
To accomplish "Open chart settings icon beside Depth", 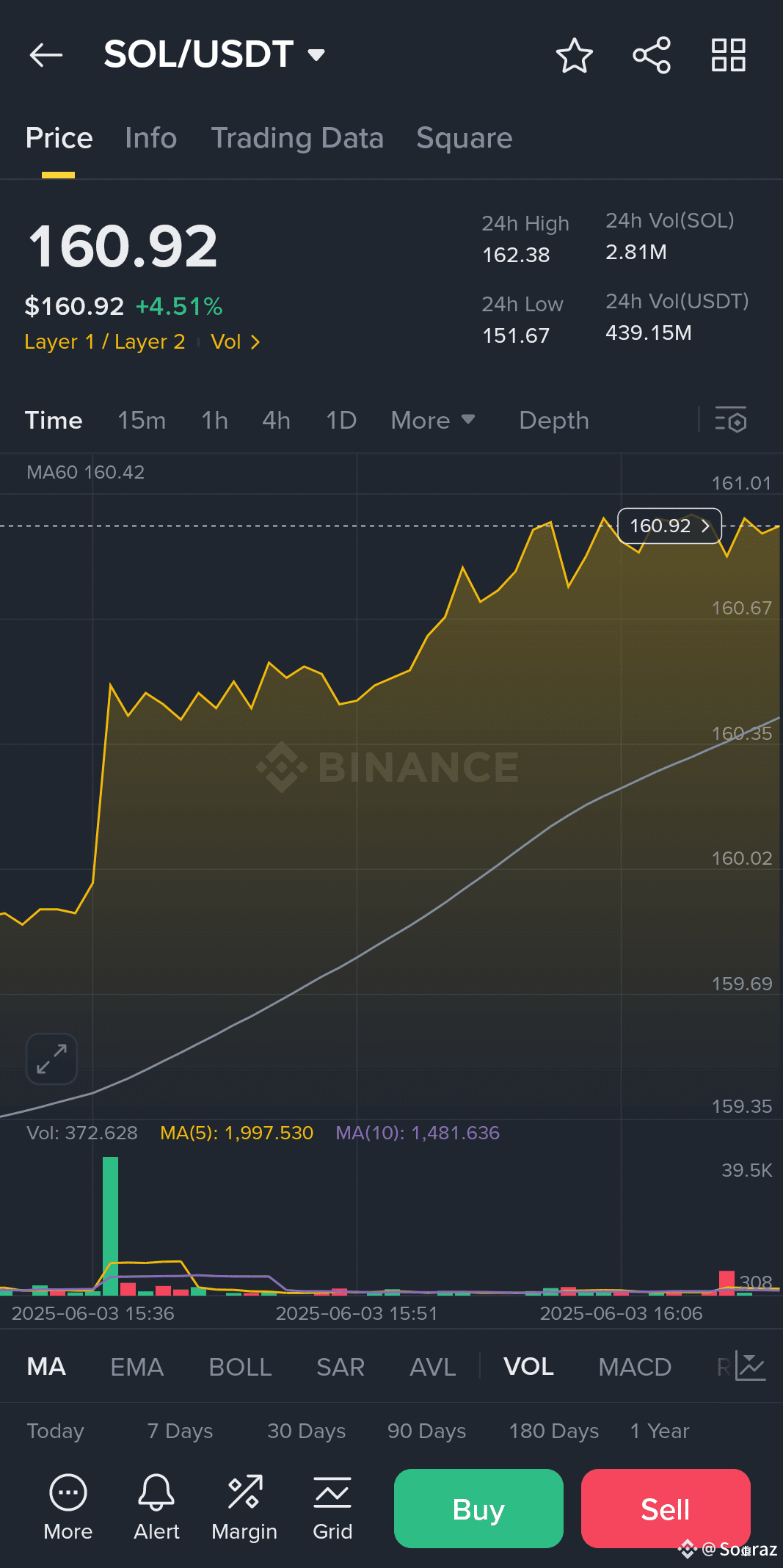I will (x=731, y=420).
